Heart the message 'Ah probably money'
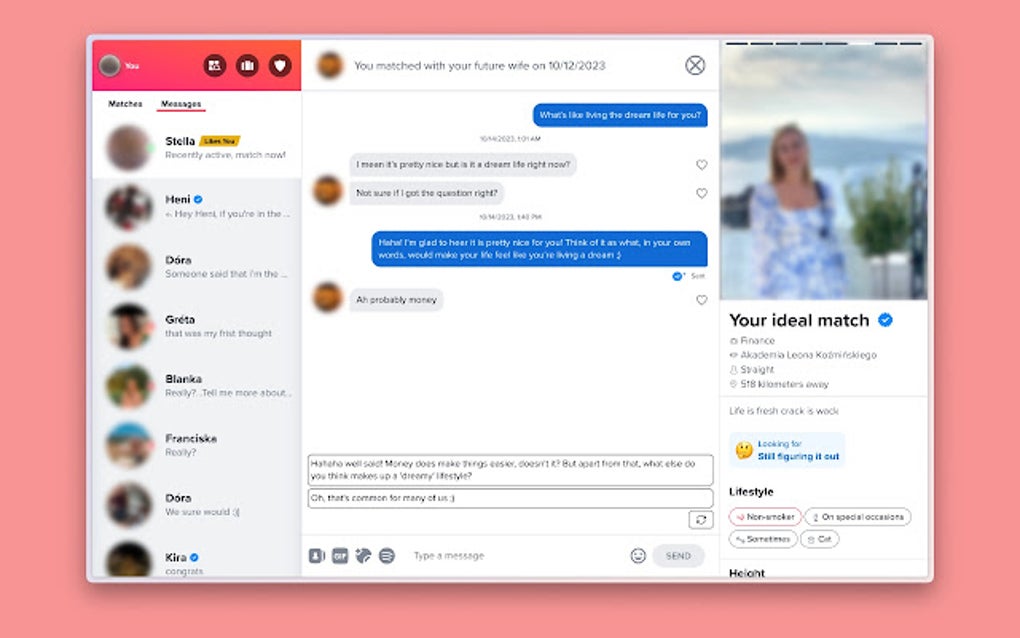The width and height of the screenshot is (1020, 638). pos(702,299)
